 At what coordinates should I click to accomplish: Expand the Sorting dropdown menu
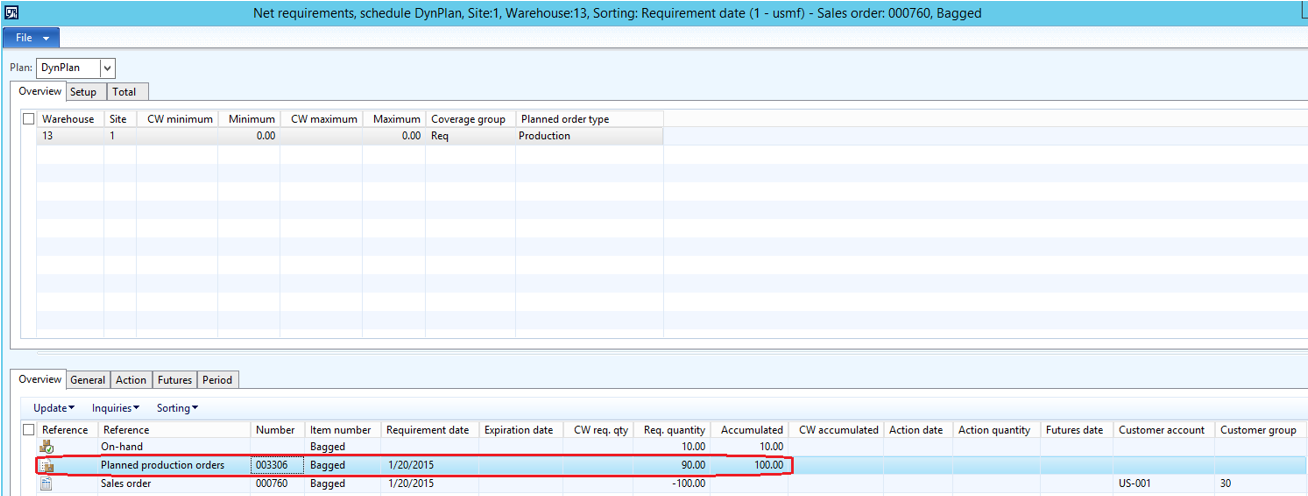177,408
